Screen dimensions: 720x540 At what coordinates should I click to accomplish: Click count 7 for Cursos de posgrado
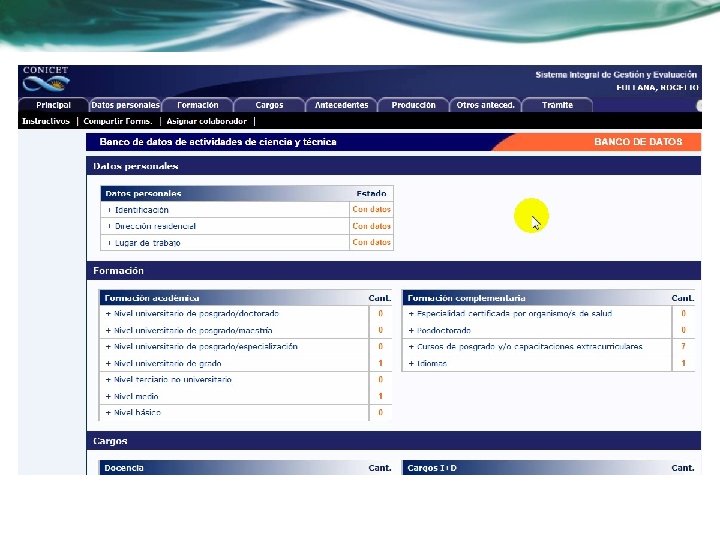click(683, 347)
